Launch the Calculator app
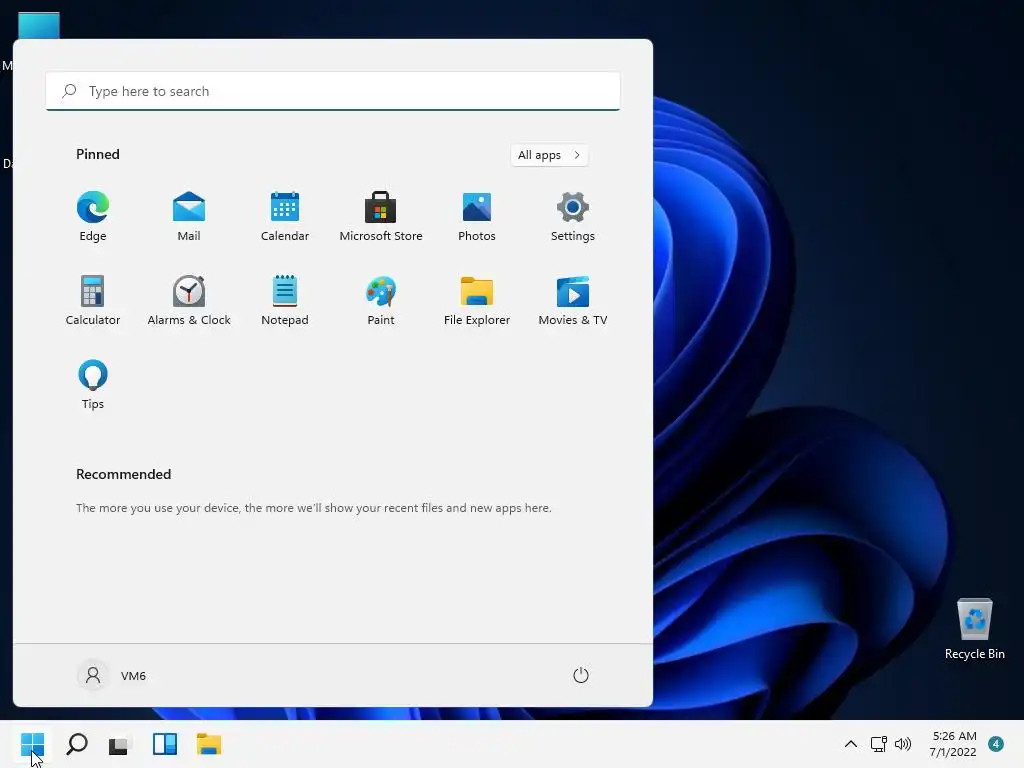Viewport: 1024px width, 768px height. [x=93, y=301]
